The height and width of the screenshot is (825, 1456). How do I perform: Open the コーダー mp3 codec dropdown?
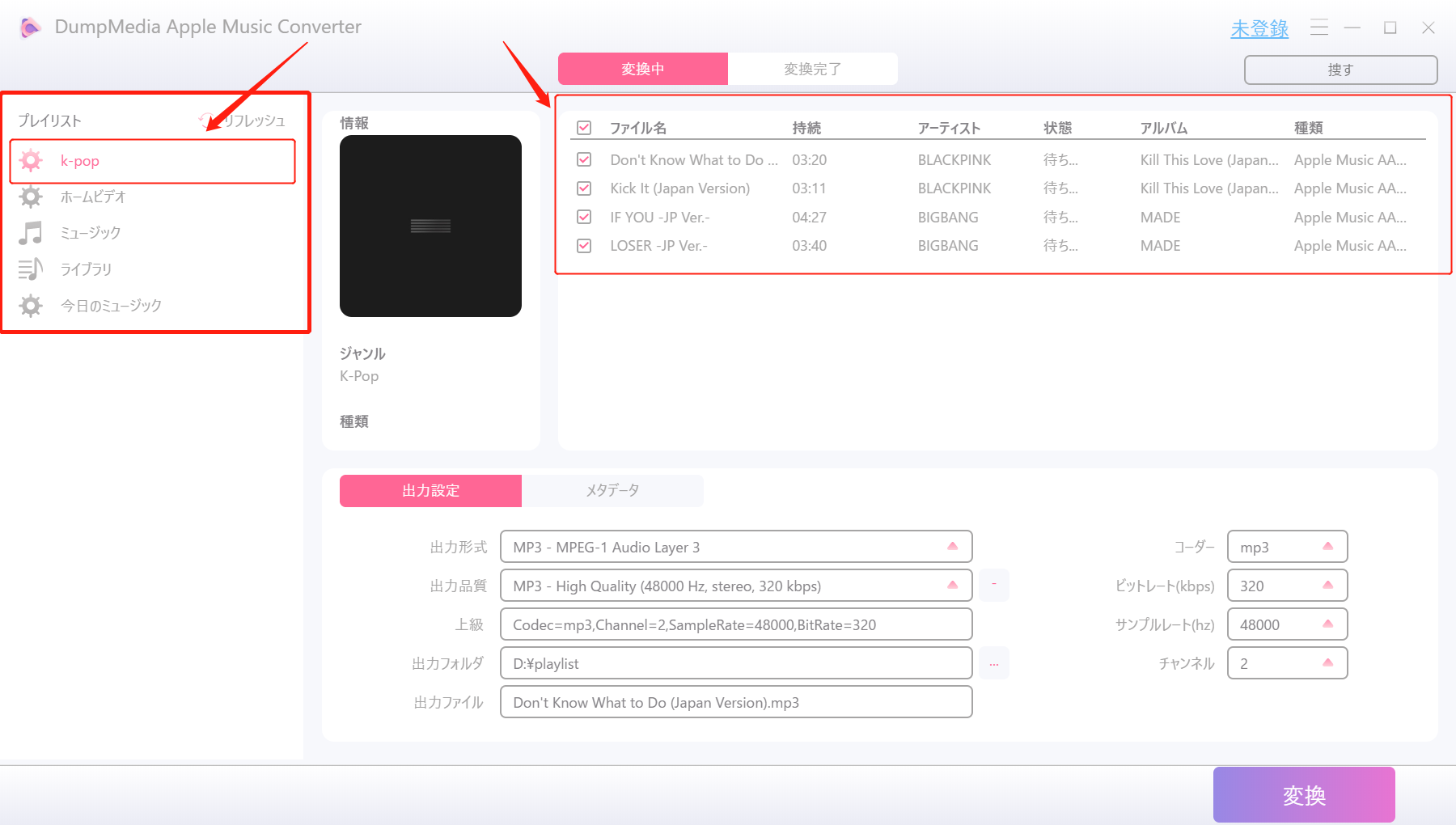1288,547
